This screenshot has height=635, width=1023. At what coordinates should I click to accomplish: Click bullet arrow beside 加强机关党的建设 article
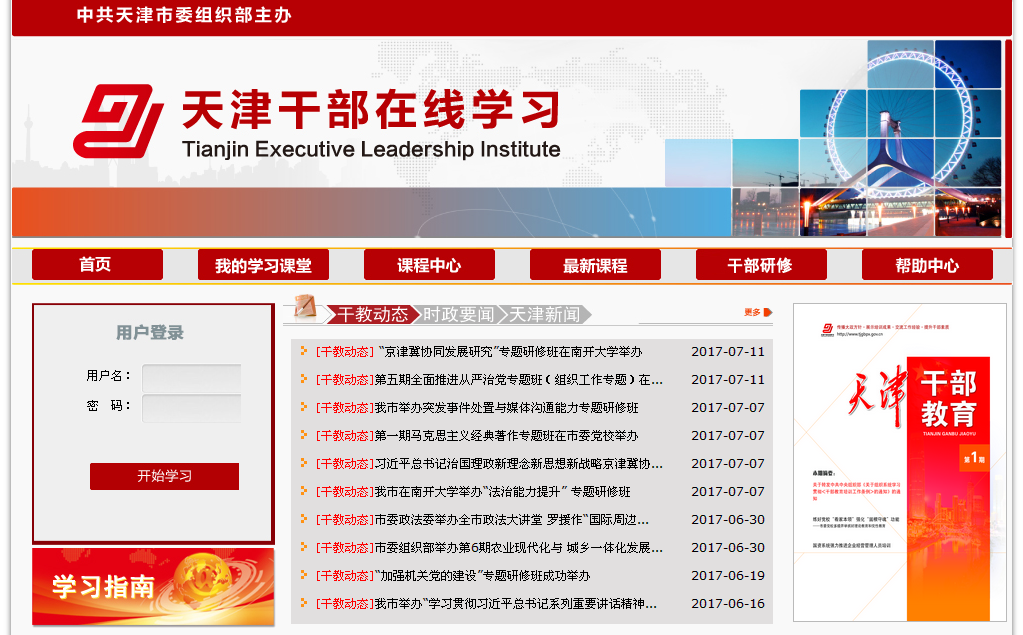click(x=304, y=575)
